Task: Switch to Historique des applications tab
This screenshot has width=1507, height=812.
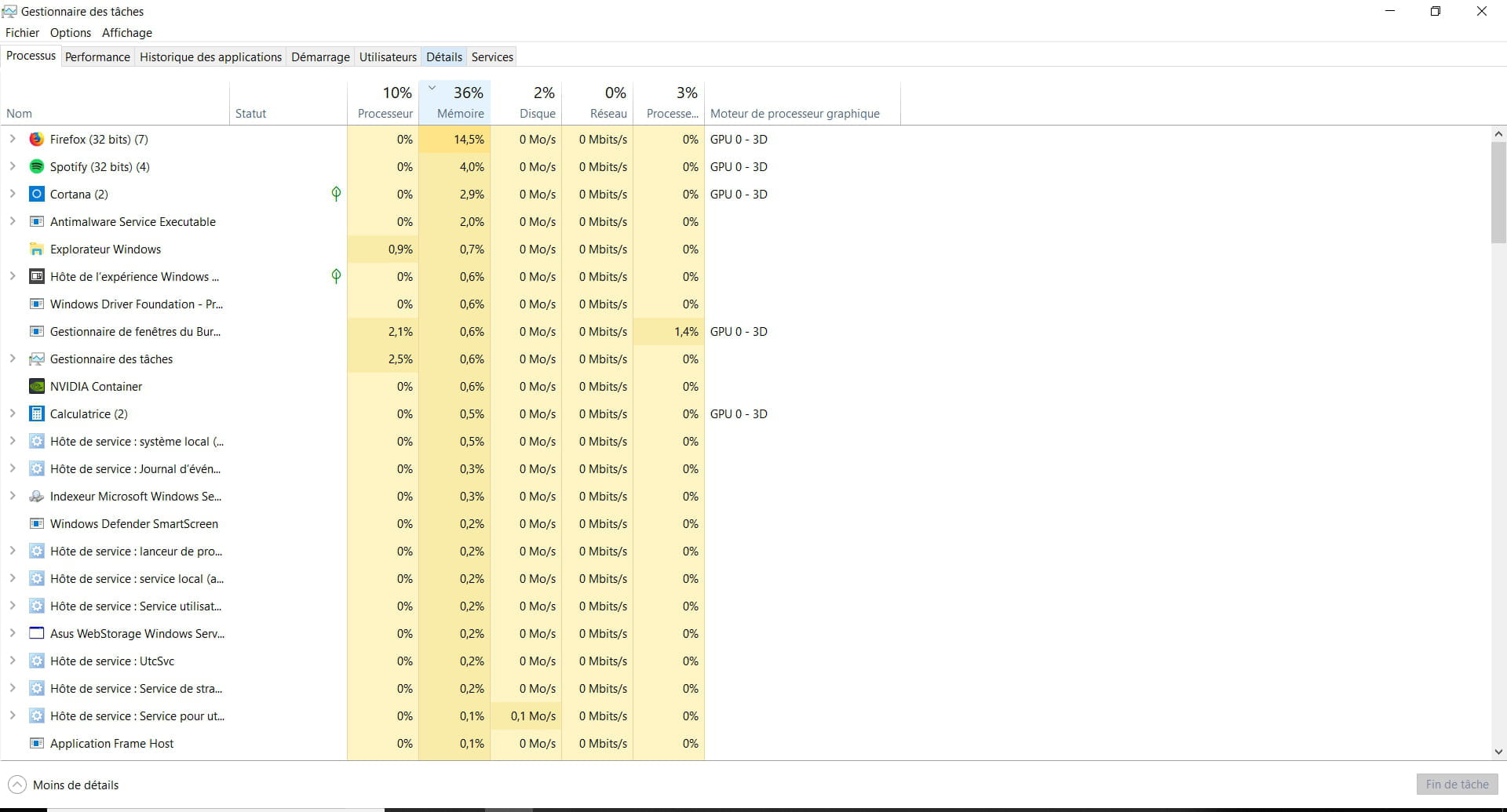Action: [x=210, y=57]
